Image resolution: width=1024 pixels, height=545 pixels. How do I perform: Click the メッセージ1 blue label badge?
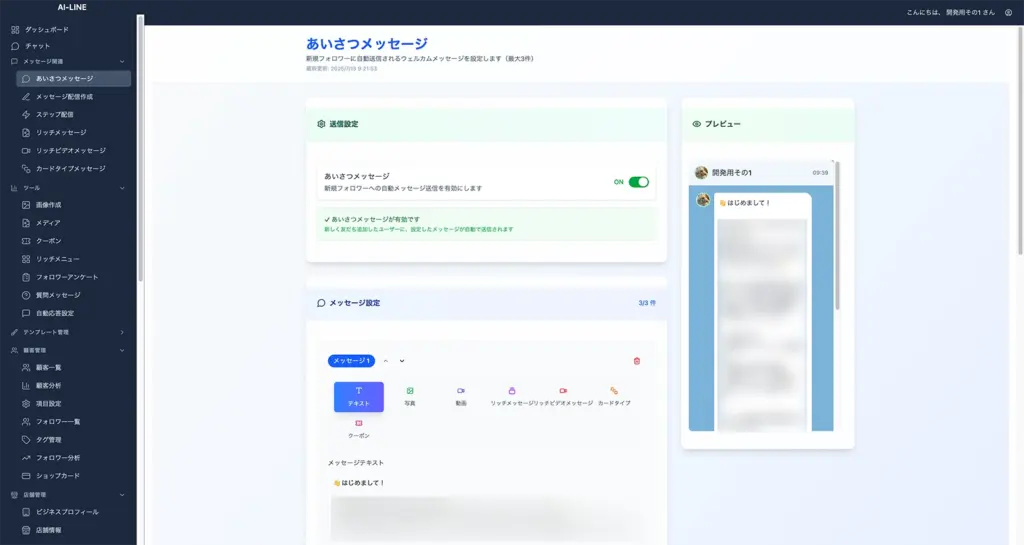click(351, 361)
